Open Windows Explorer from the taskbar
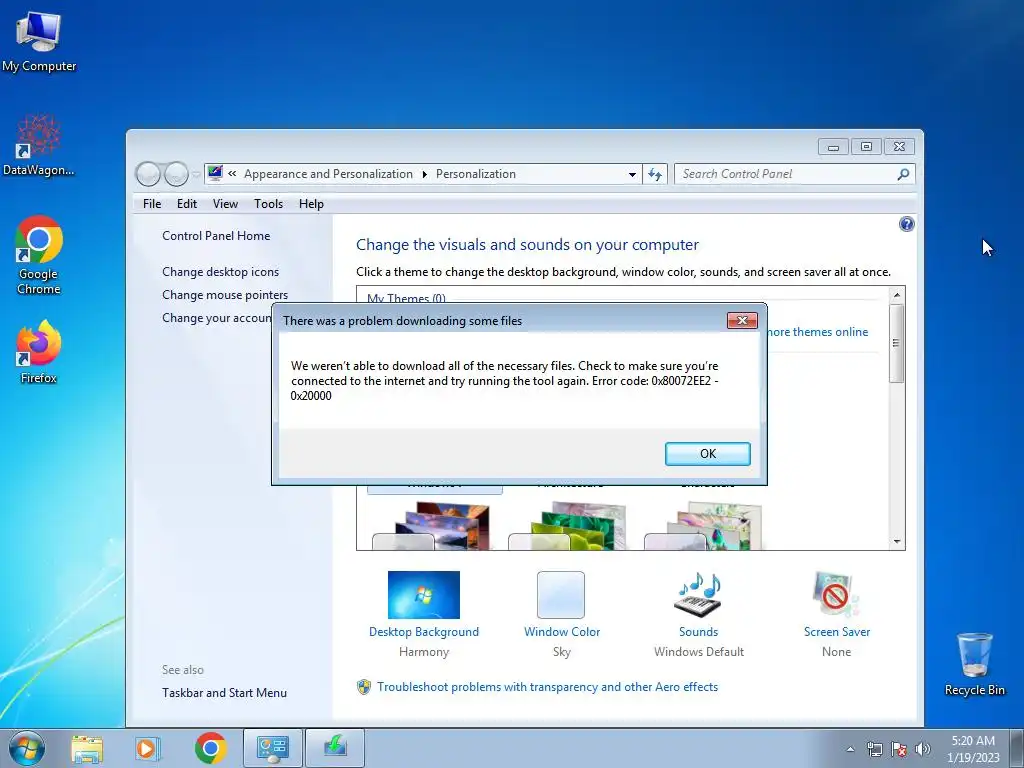This screenshot has height=768, width=1024. [x=87, y=748]
